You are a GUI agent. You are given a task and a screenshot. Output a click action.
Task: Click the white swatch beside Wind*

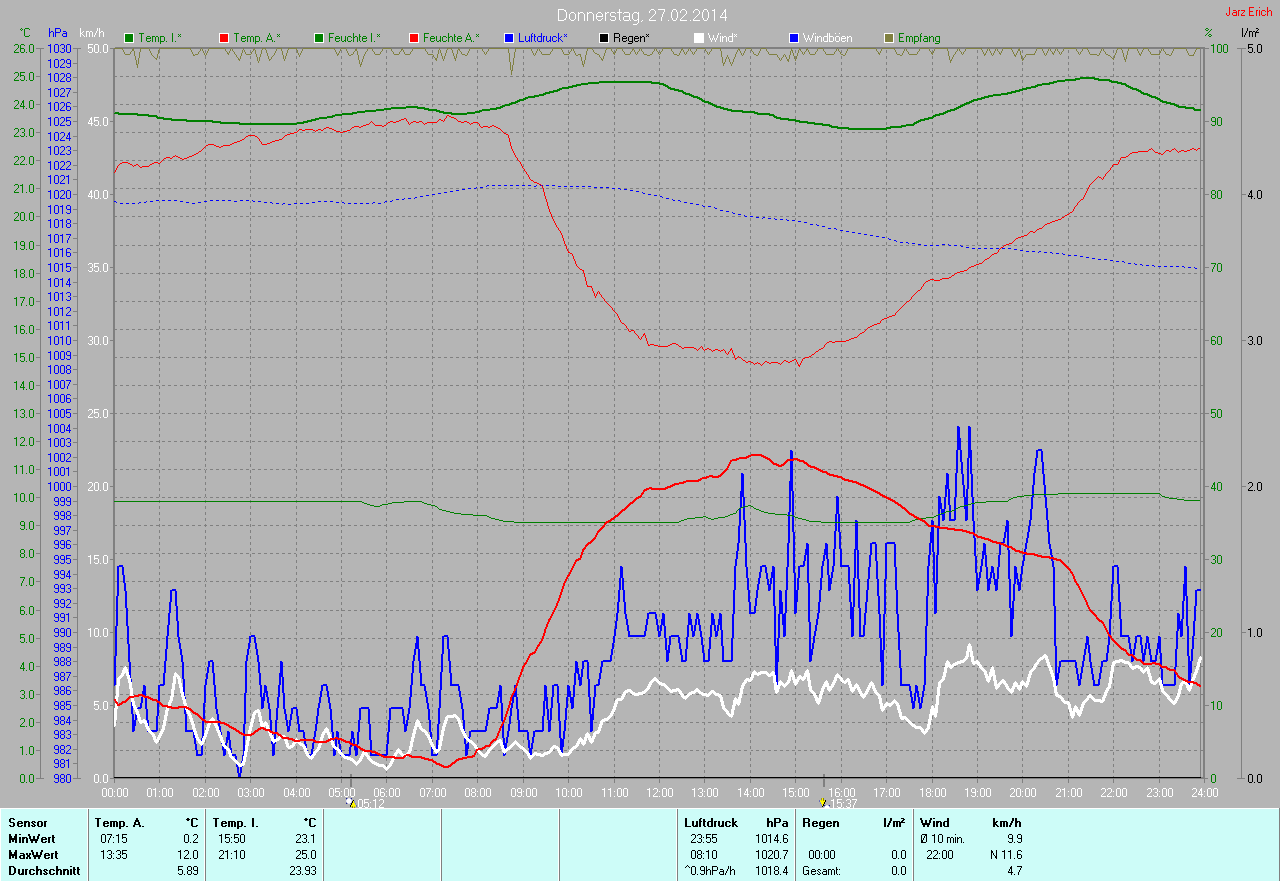coord(699,38)
